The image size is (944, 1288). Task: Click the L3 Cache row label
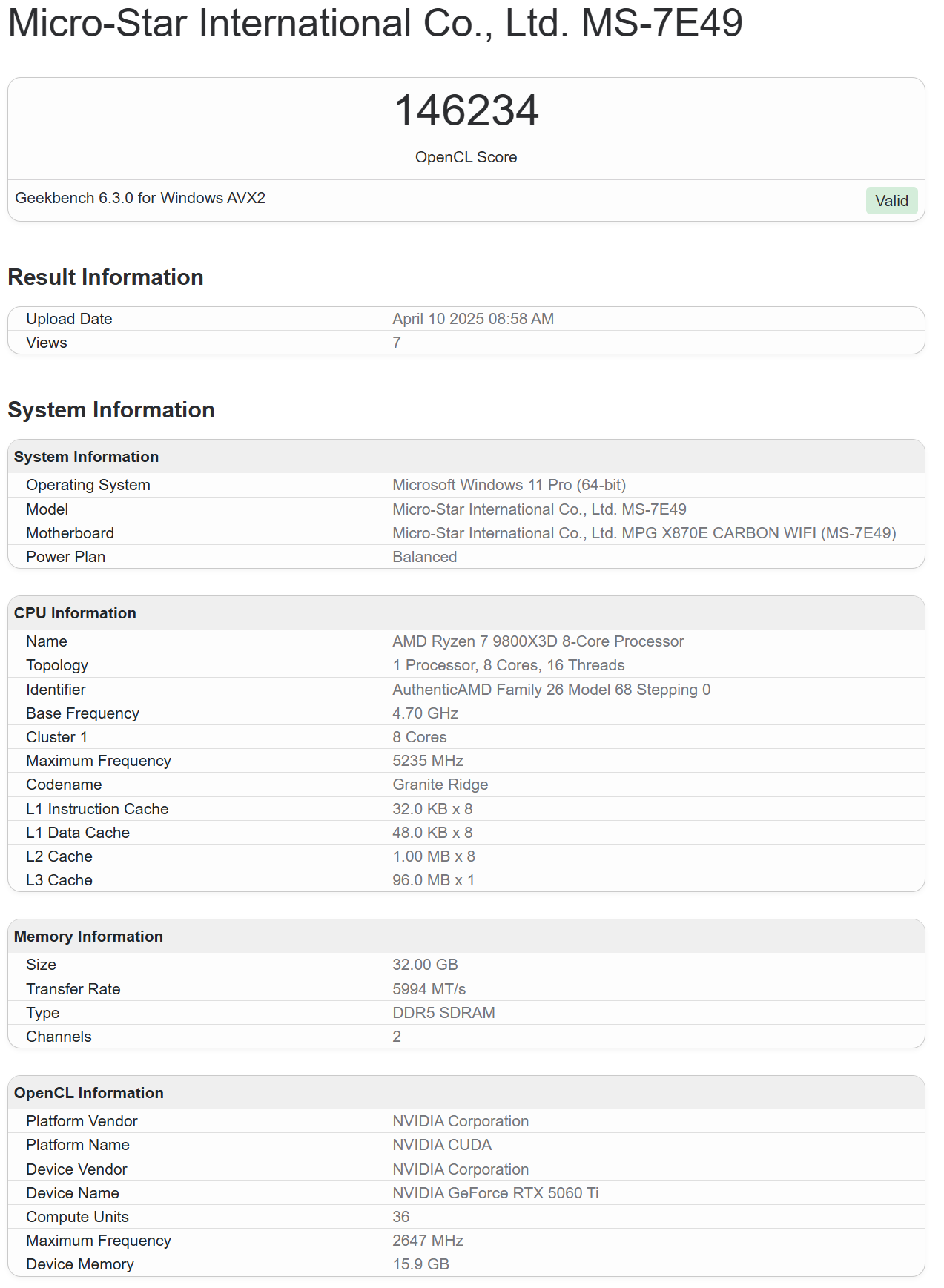coord(59,880)
